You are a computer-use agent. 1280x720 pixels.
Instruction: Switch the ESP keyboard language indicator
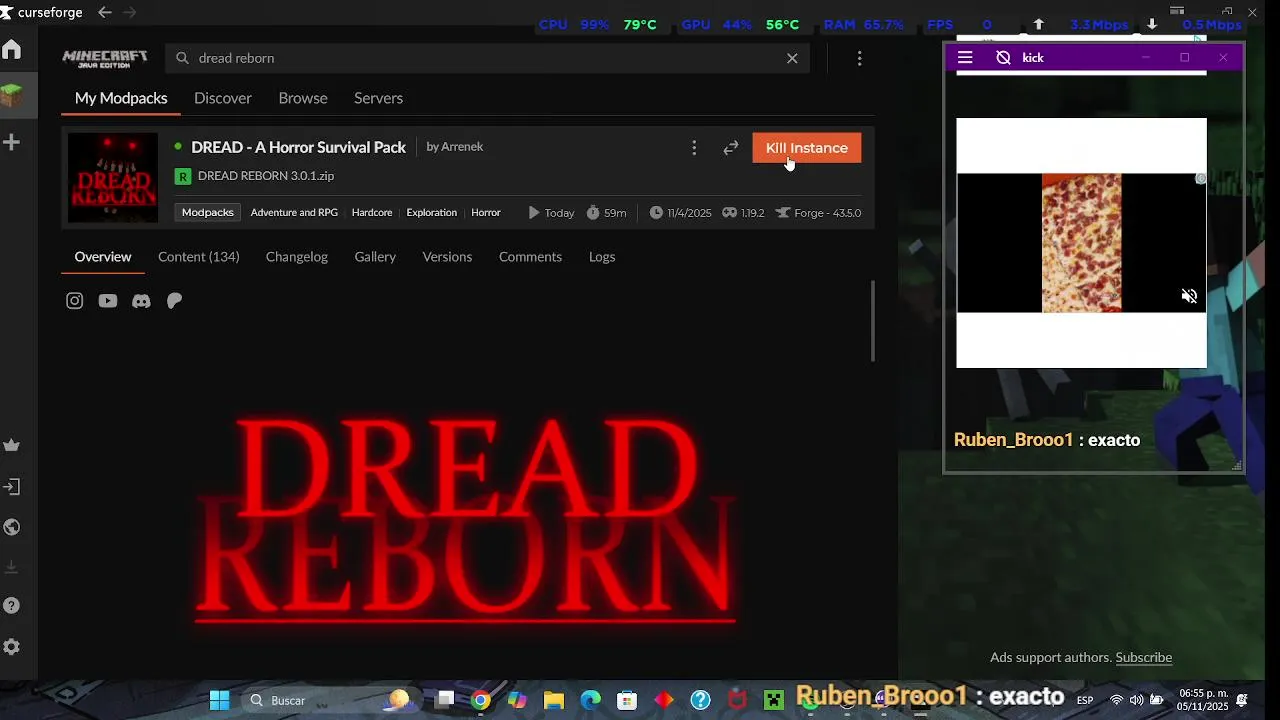click(x=1084, y=700)
